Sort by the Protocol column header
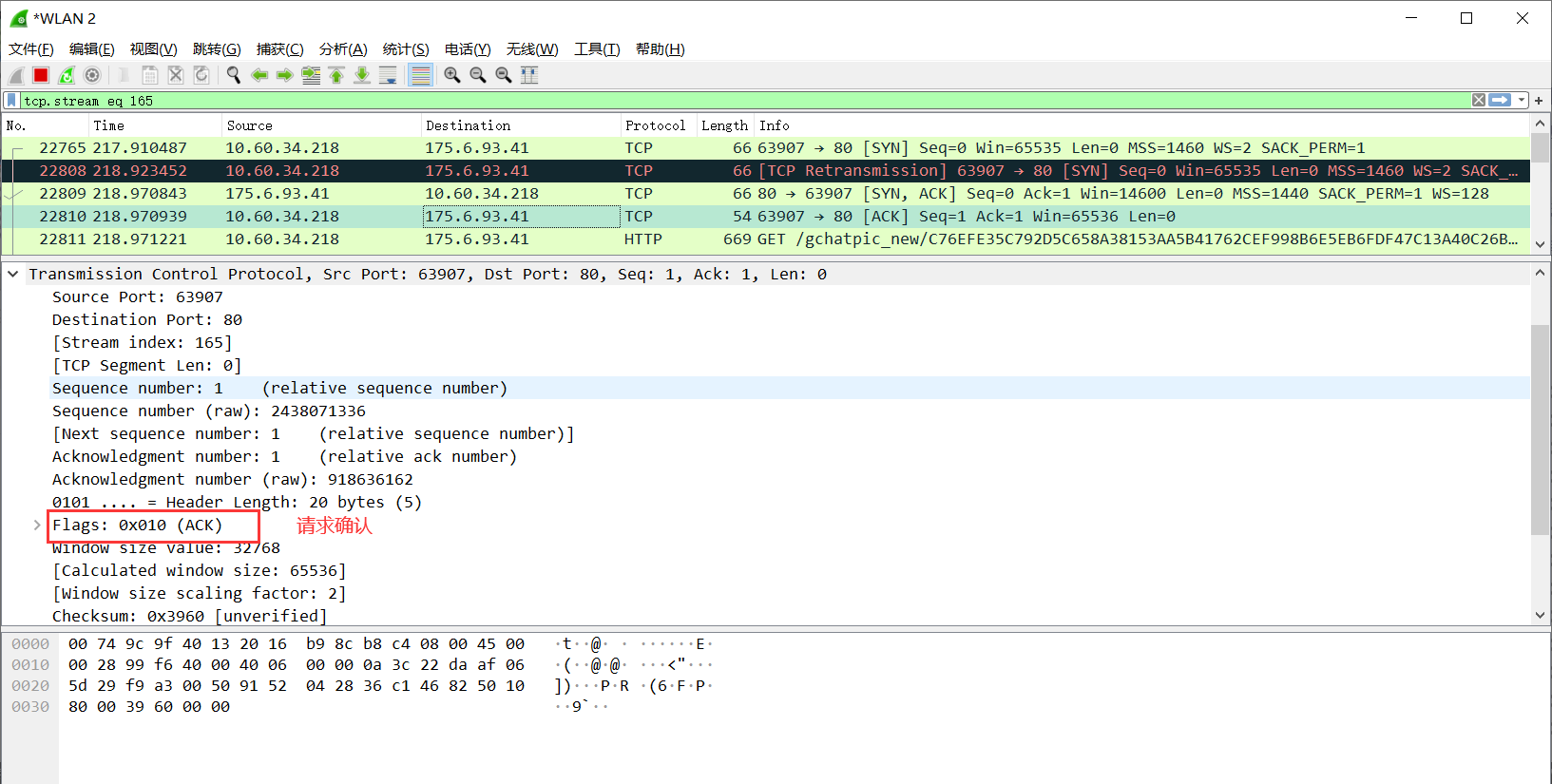Image resolution: width=1552 pixels, height=784 pixels. pos(659,125)
